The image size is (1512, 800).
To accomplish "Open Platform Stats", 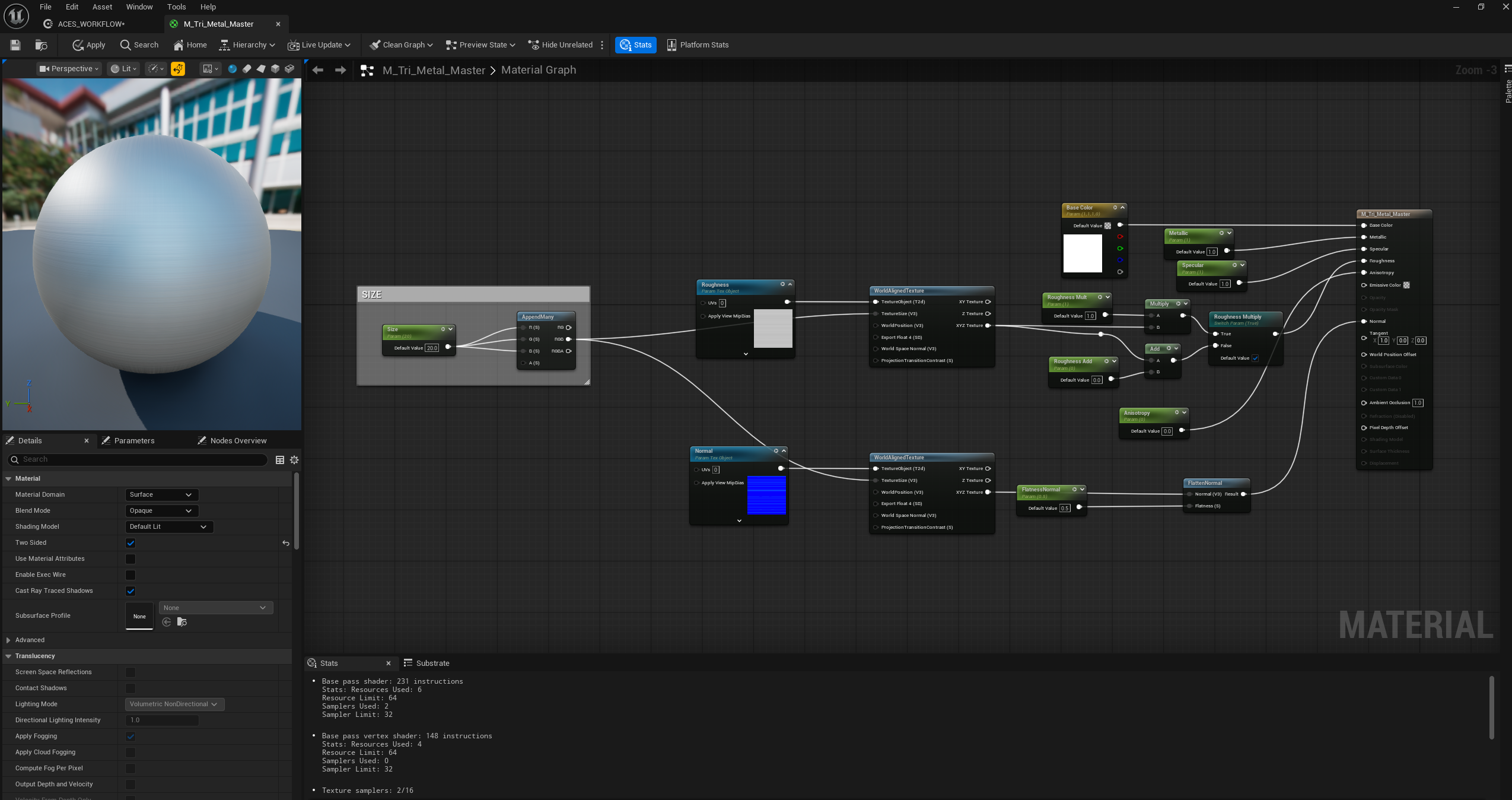I will [698, 45].
